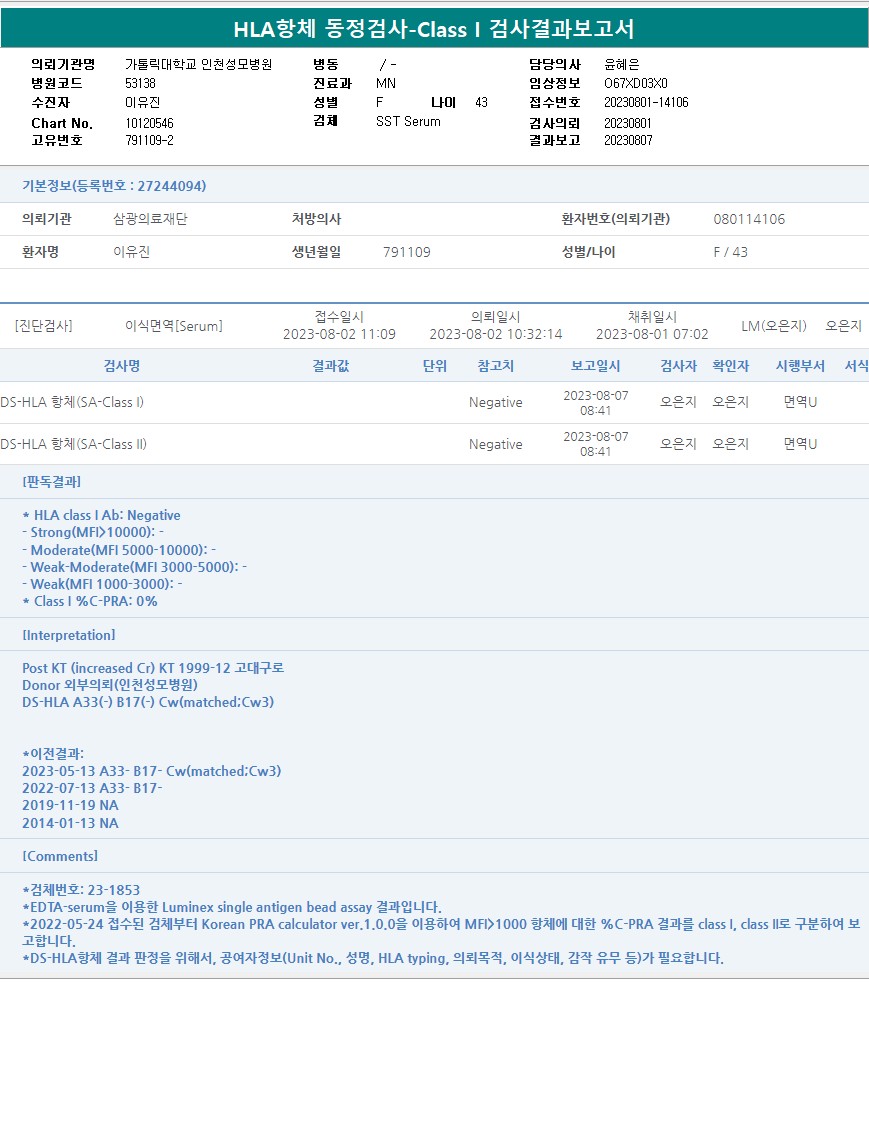The height and width of the screenshot is (1129, 869).
Task: Select line '- Strong(MFI>10000): -'
Action: [x=93, y=532]
